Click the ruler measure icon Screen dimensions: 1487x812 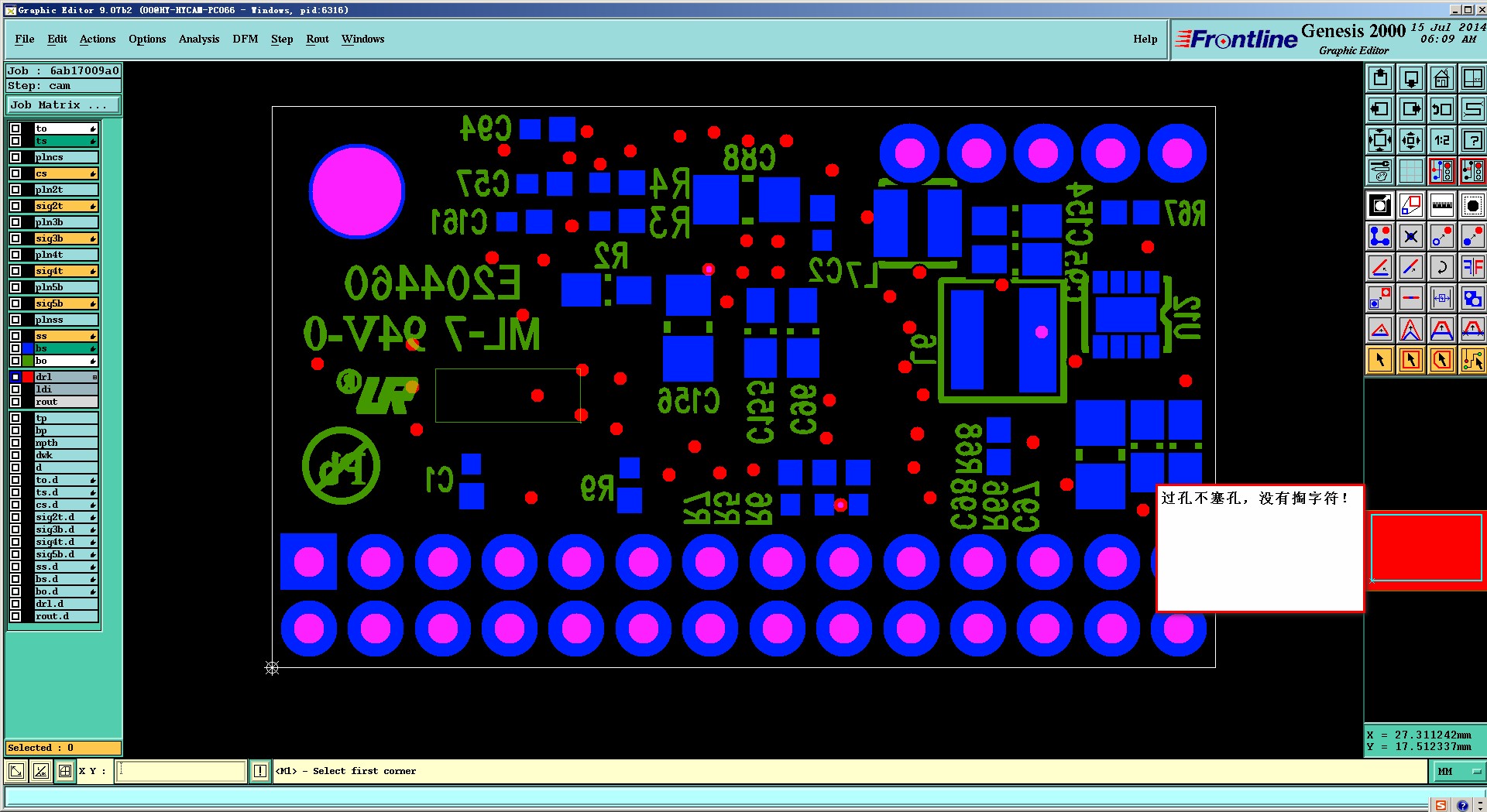1441,205
